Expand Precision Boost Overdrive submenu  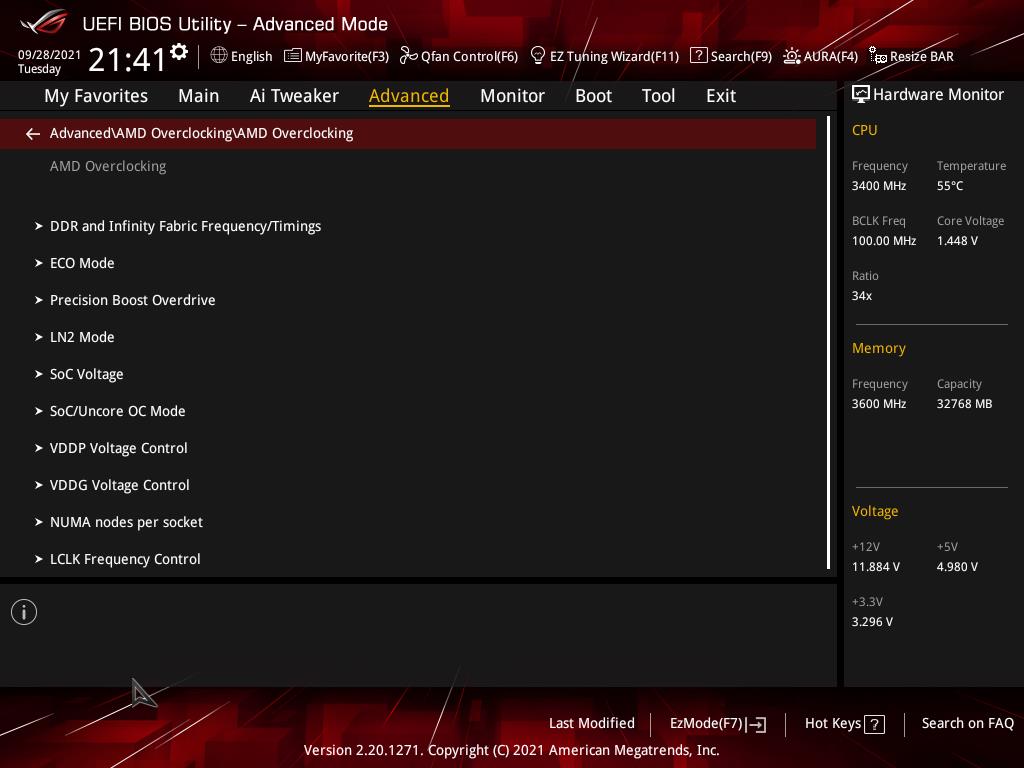(x=132, y=300)
